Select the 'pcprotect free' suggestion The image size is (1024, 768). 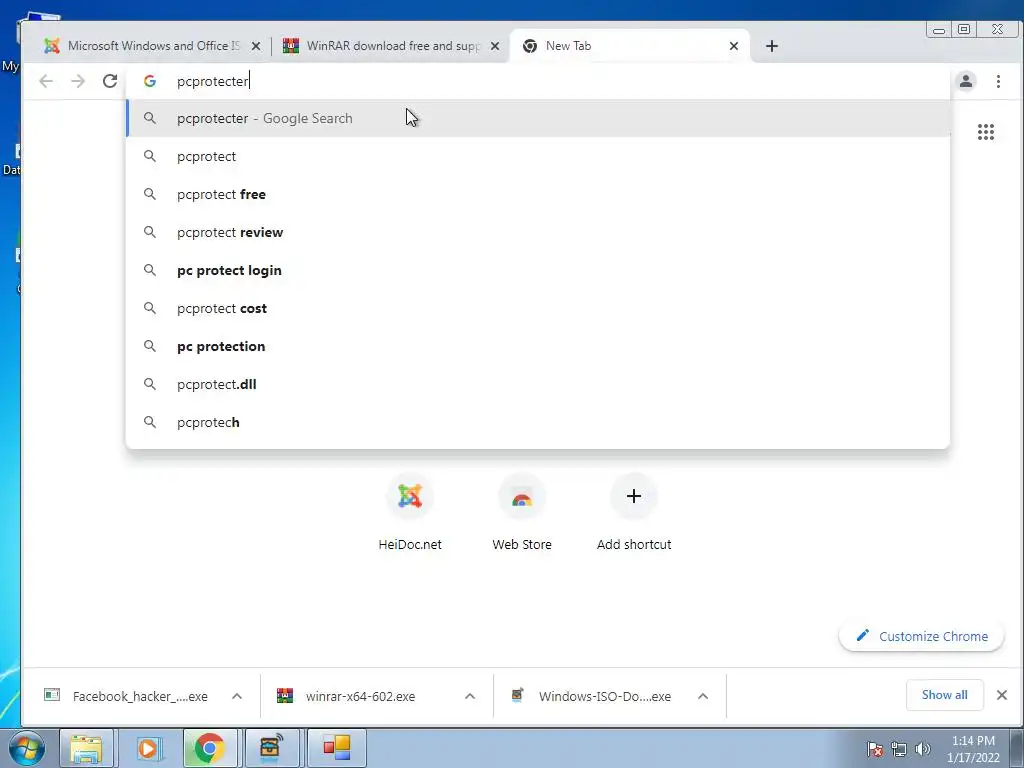(538, 194)
